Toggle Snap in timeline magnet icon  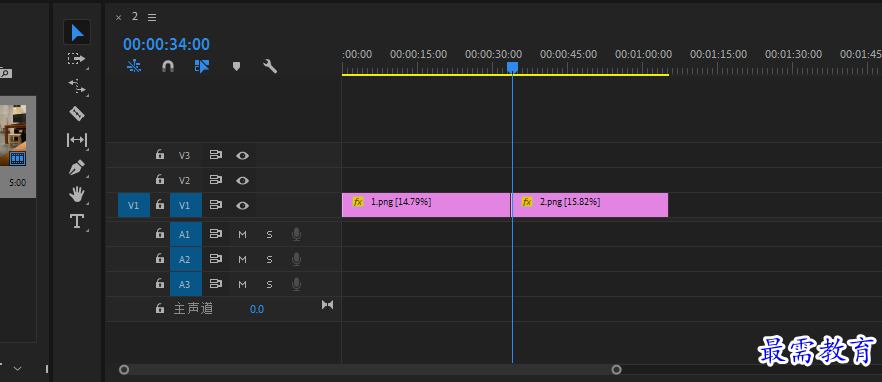click(x=168, y=66)
